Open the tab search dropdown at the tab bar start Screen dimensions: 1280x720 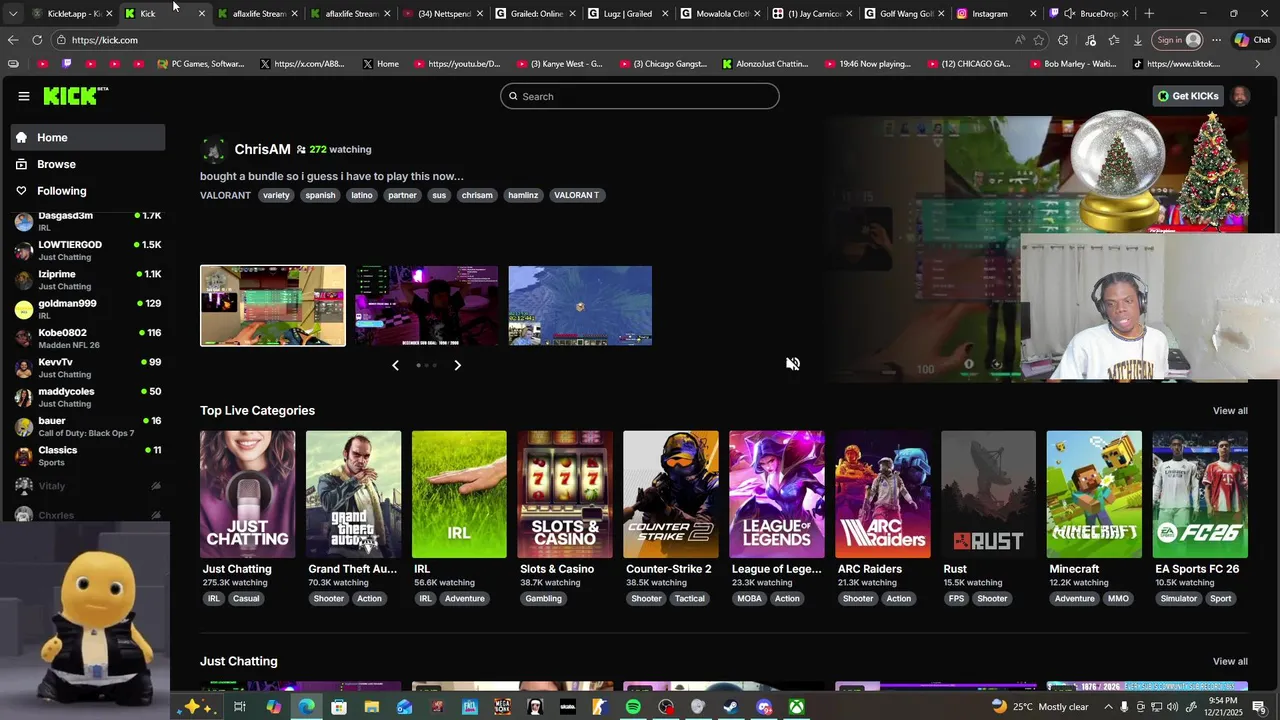[x=13, y=14]
